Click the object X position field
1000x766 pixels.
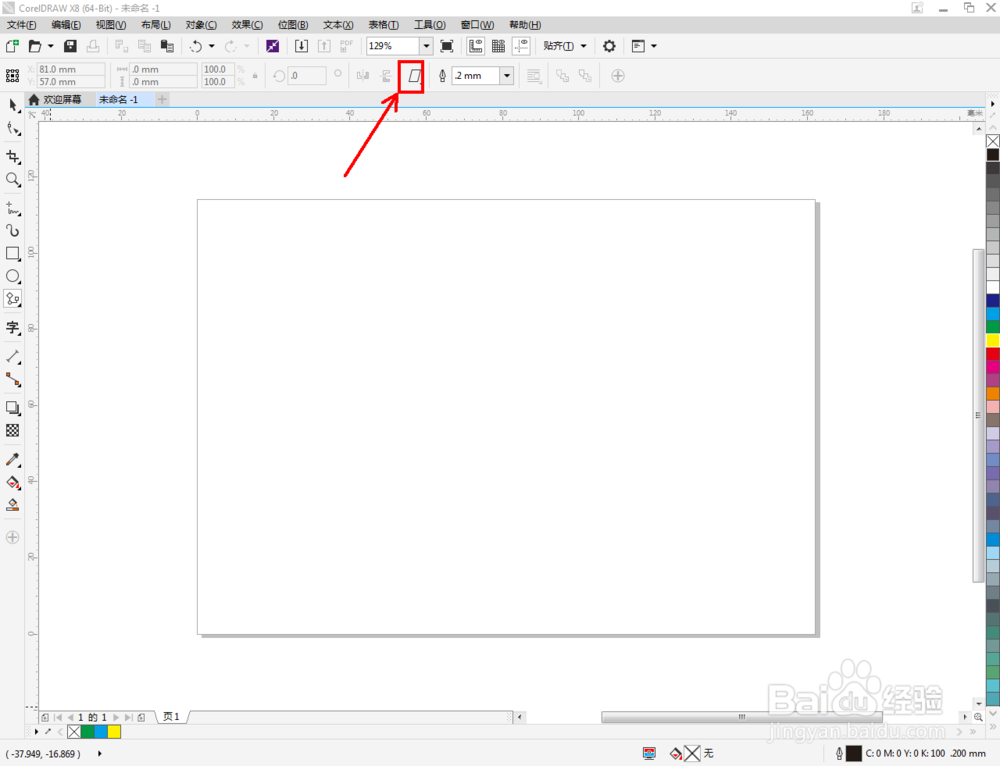(x=71, y=69)
